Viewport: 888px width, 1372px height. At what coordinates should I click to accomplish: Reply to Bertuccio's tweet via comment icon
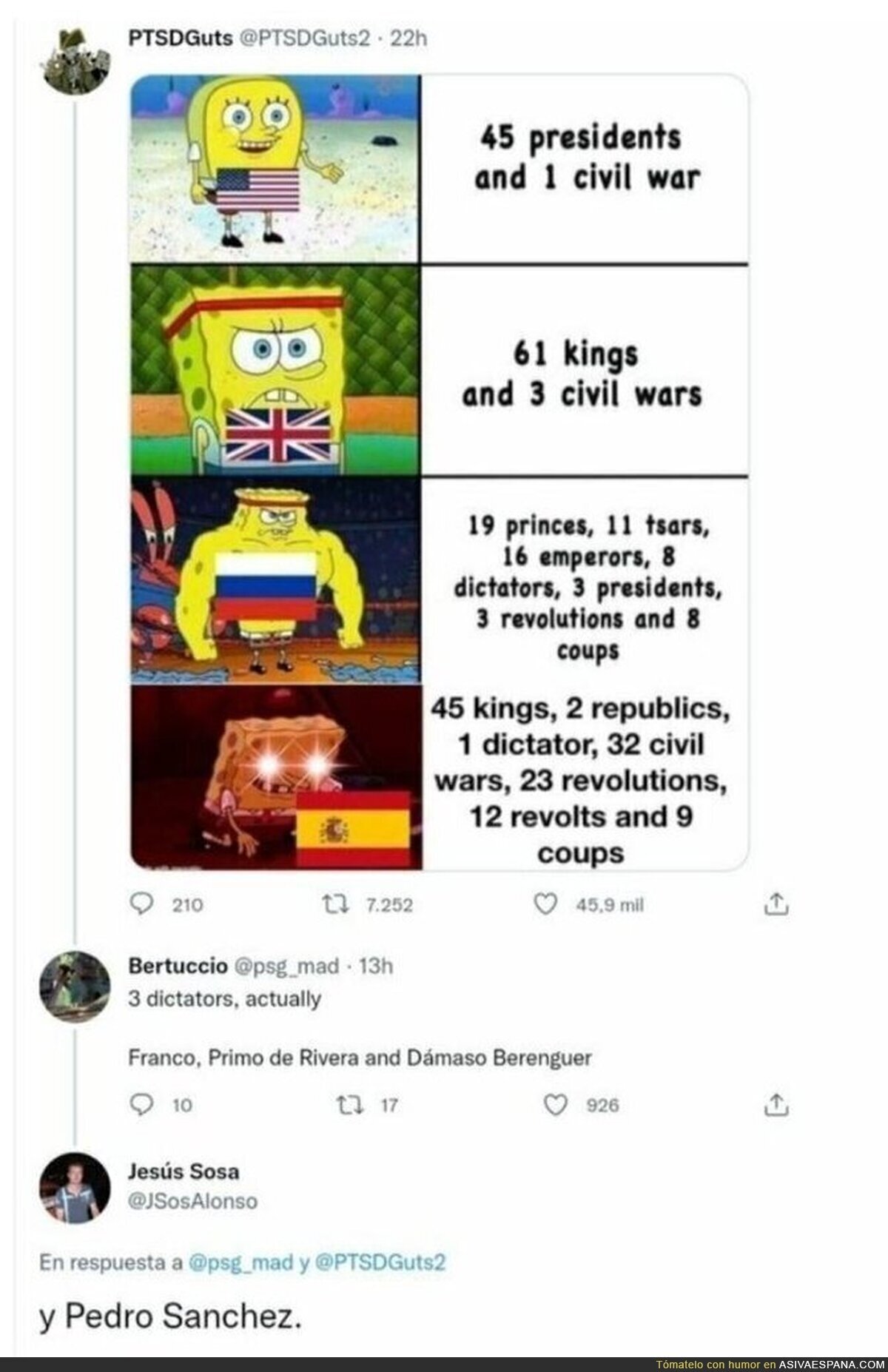[x=141, y=1104]
